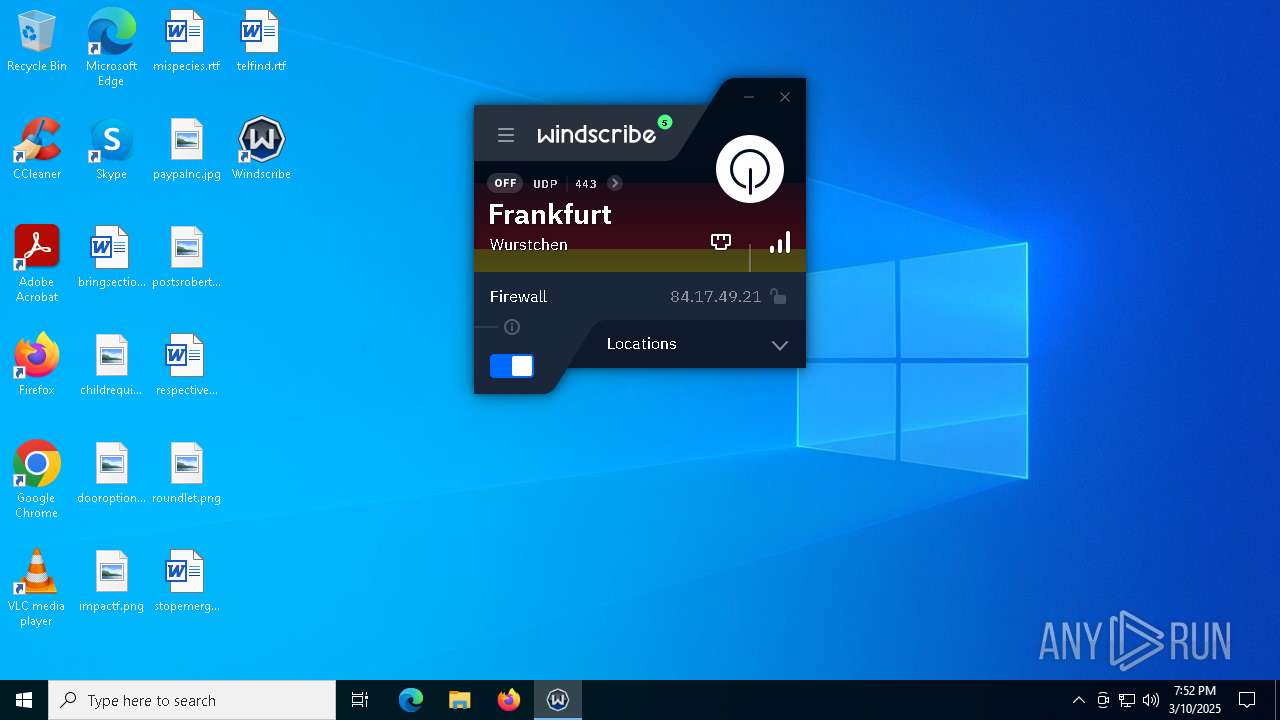Click the unlocked padlock beside IP address
This screenshot has width=1280, height=720.
click(x=778, y=296)
